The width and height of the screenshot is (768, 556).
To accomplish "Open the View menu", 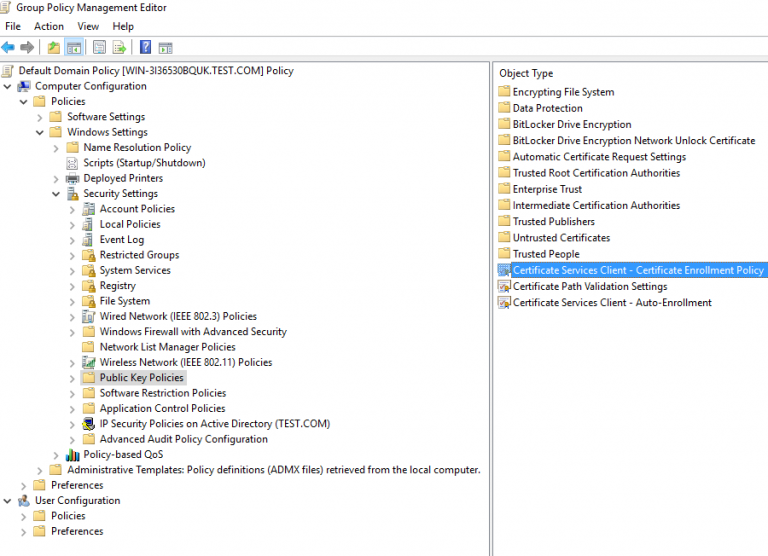I will tap(88, 26).
